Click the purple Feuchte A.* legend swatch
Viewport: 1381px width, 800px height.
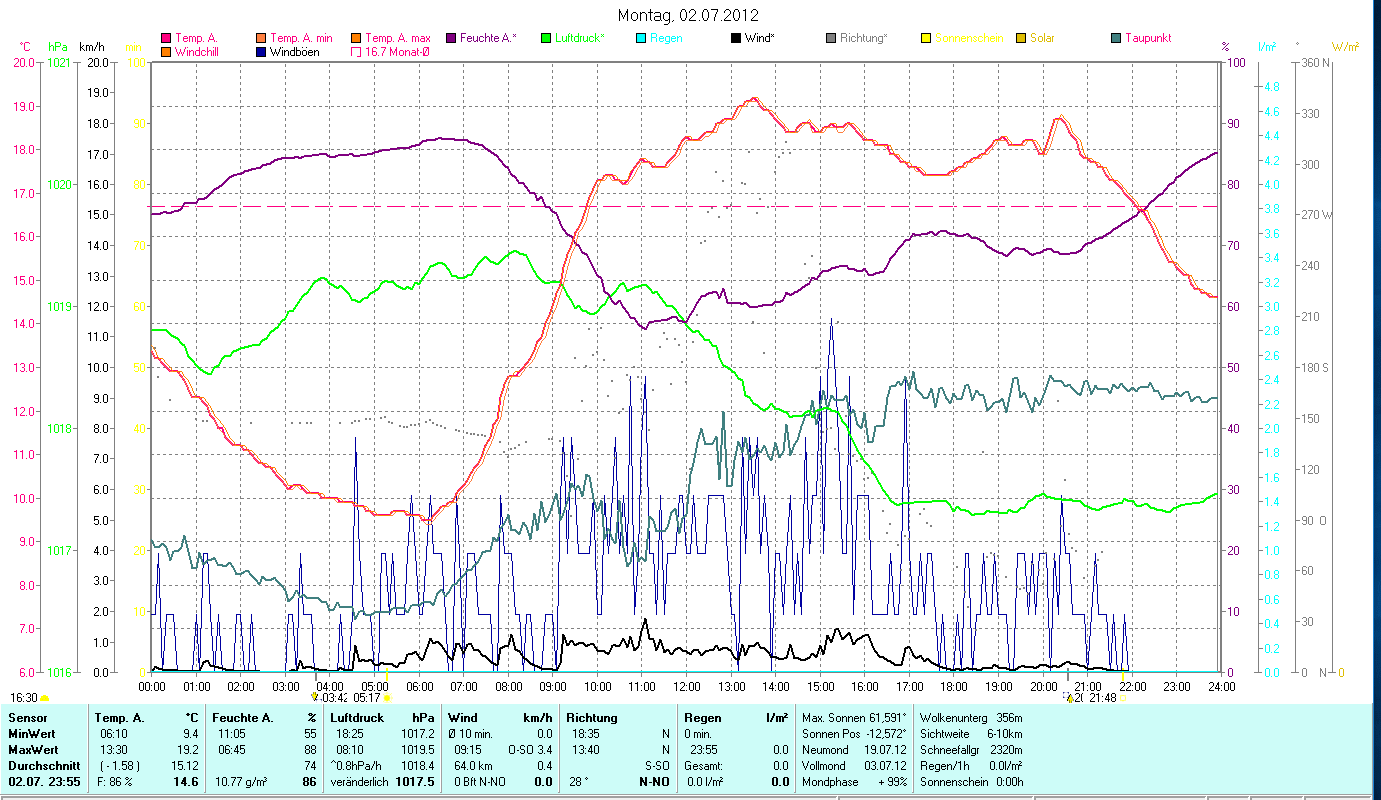(x=451, y=38)
